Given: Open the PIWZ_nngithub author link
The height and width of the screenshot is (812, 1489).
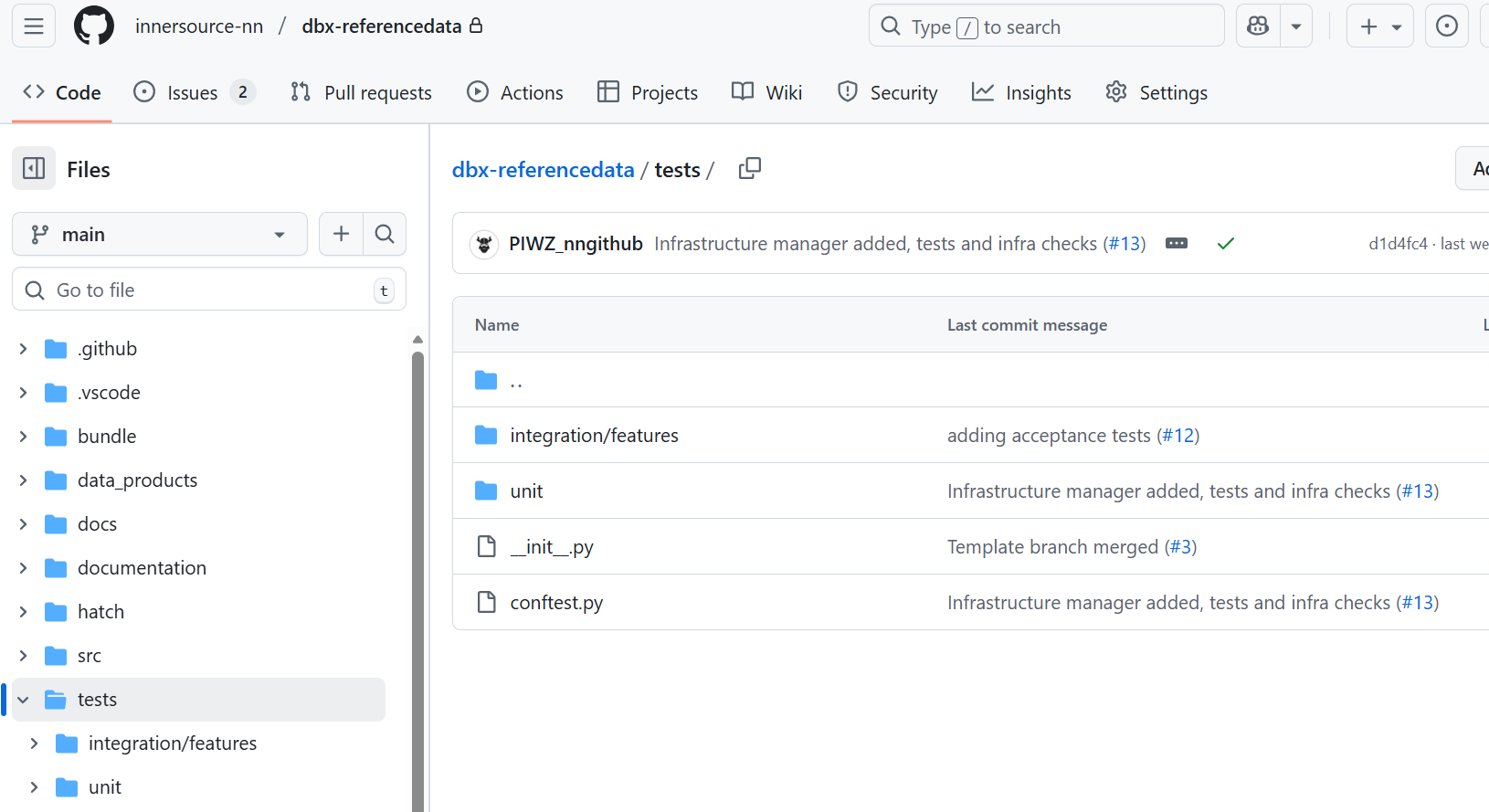Looking at the screenshot, I should [x=576, y=244].
